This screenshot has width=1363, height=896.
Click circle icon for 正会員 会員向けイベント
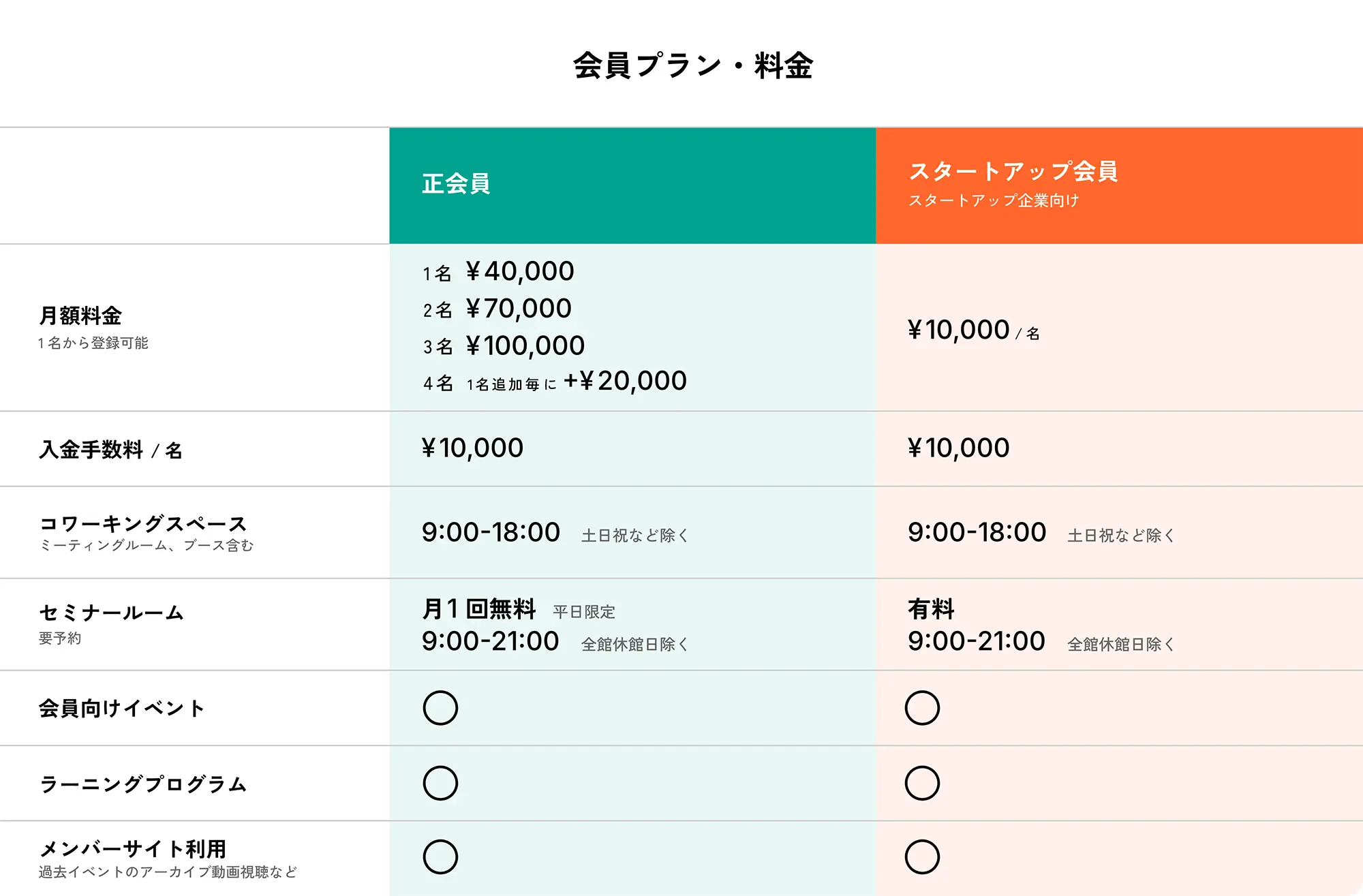(x=440, y=708)
